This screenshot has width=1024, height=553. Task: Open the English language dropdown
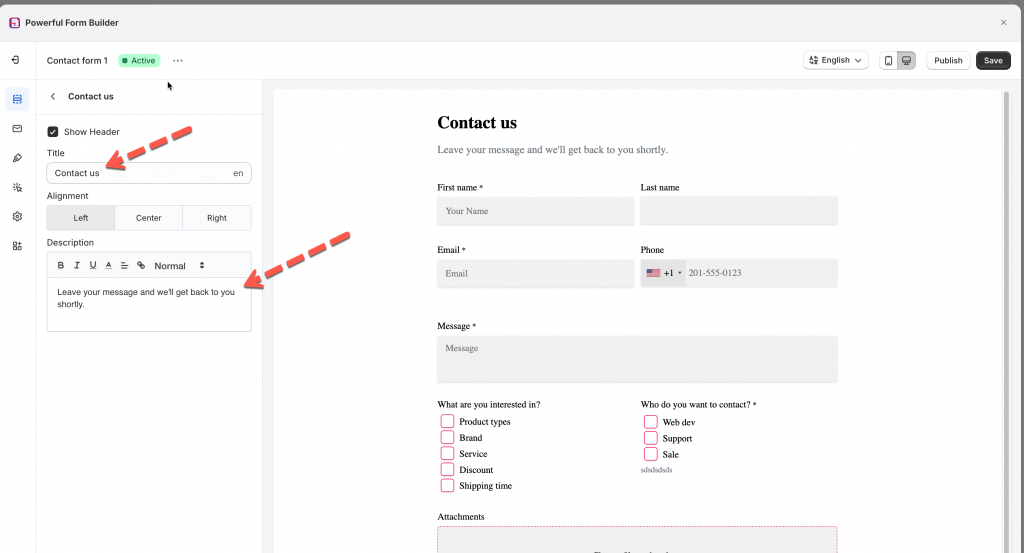[835, 61]
